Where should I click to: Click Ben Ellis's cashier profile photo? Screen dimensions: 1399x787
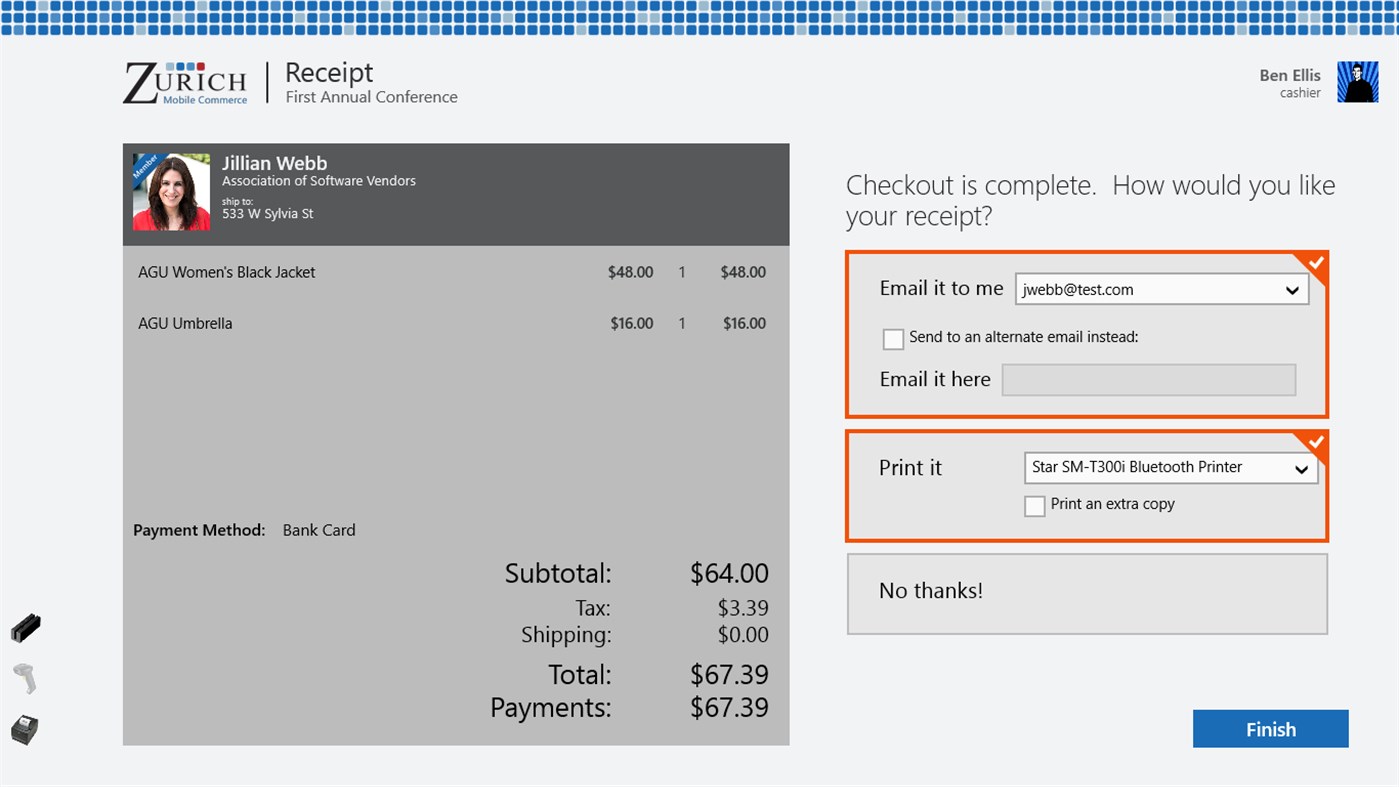pyautogui.click(x=1358, y=82)
